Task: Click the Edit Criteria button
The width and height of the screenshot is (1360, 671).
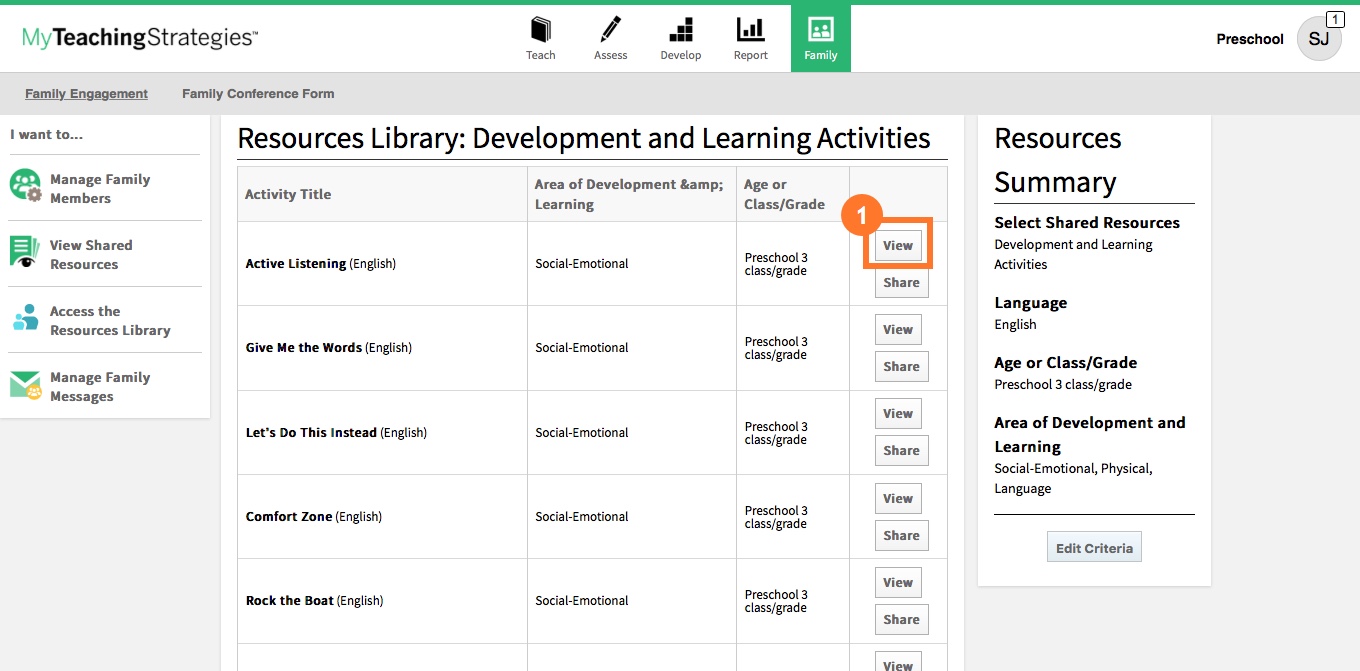Action: (x=1094, y=548)
